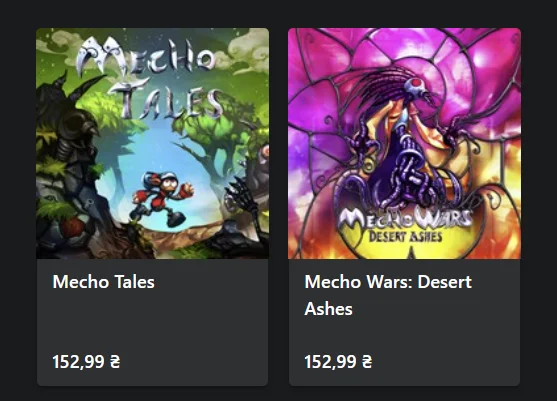
Task: Click the Mecho Tales title text
Action: coord(103,282)
